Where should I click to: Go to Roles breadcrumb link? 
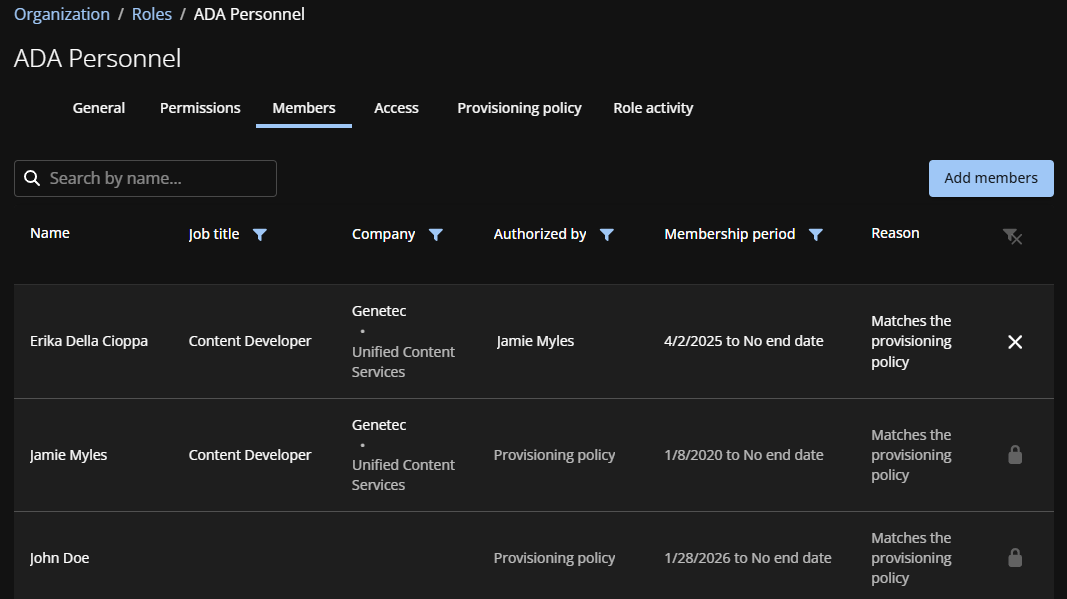pyautogui.click(x=152, y=14)
